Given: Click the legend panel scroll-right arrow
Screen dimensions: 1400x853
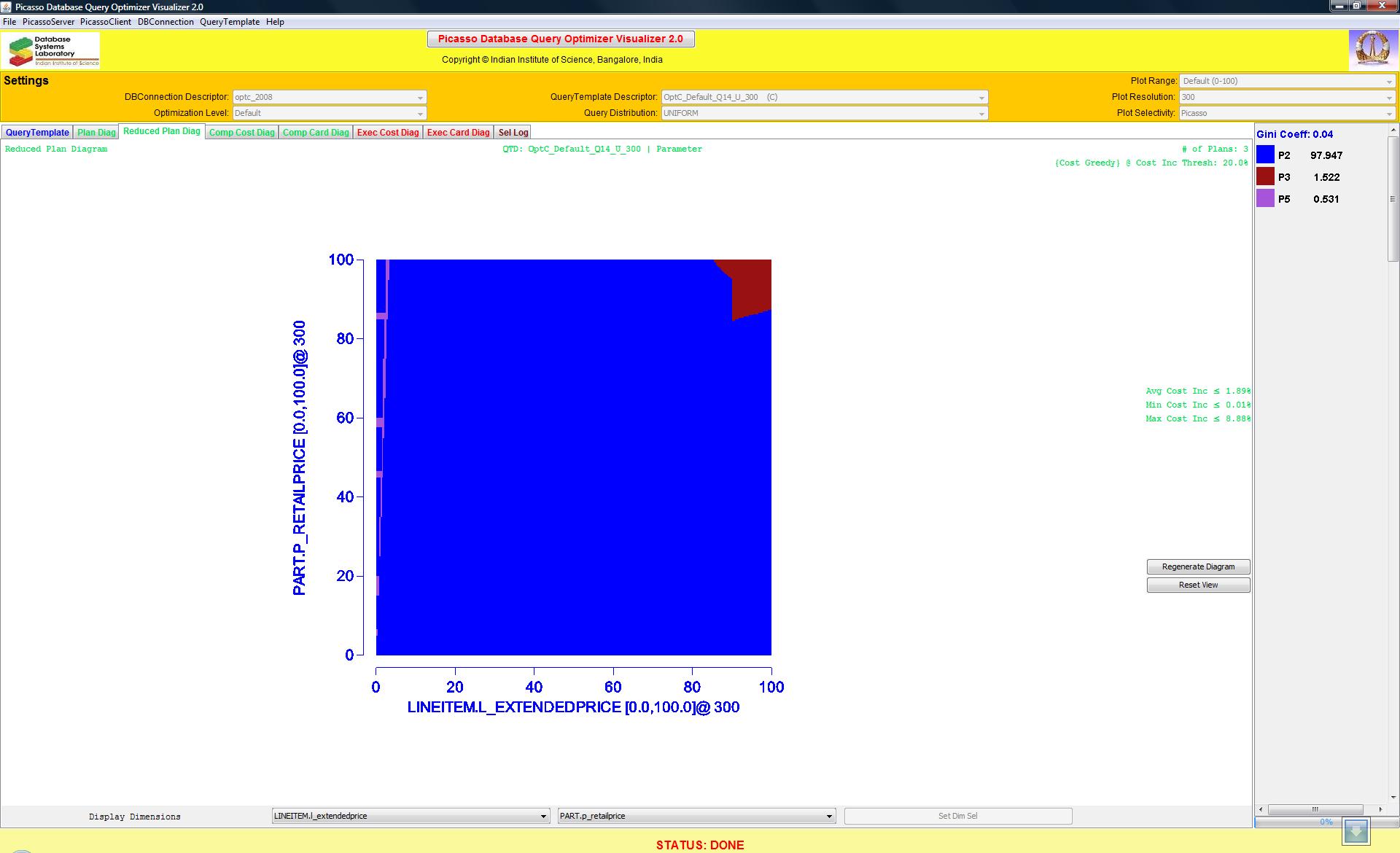Looking at the screenshot, I should click(1380, 809).
